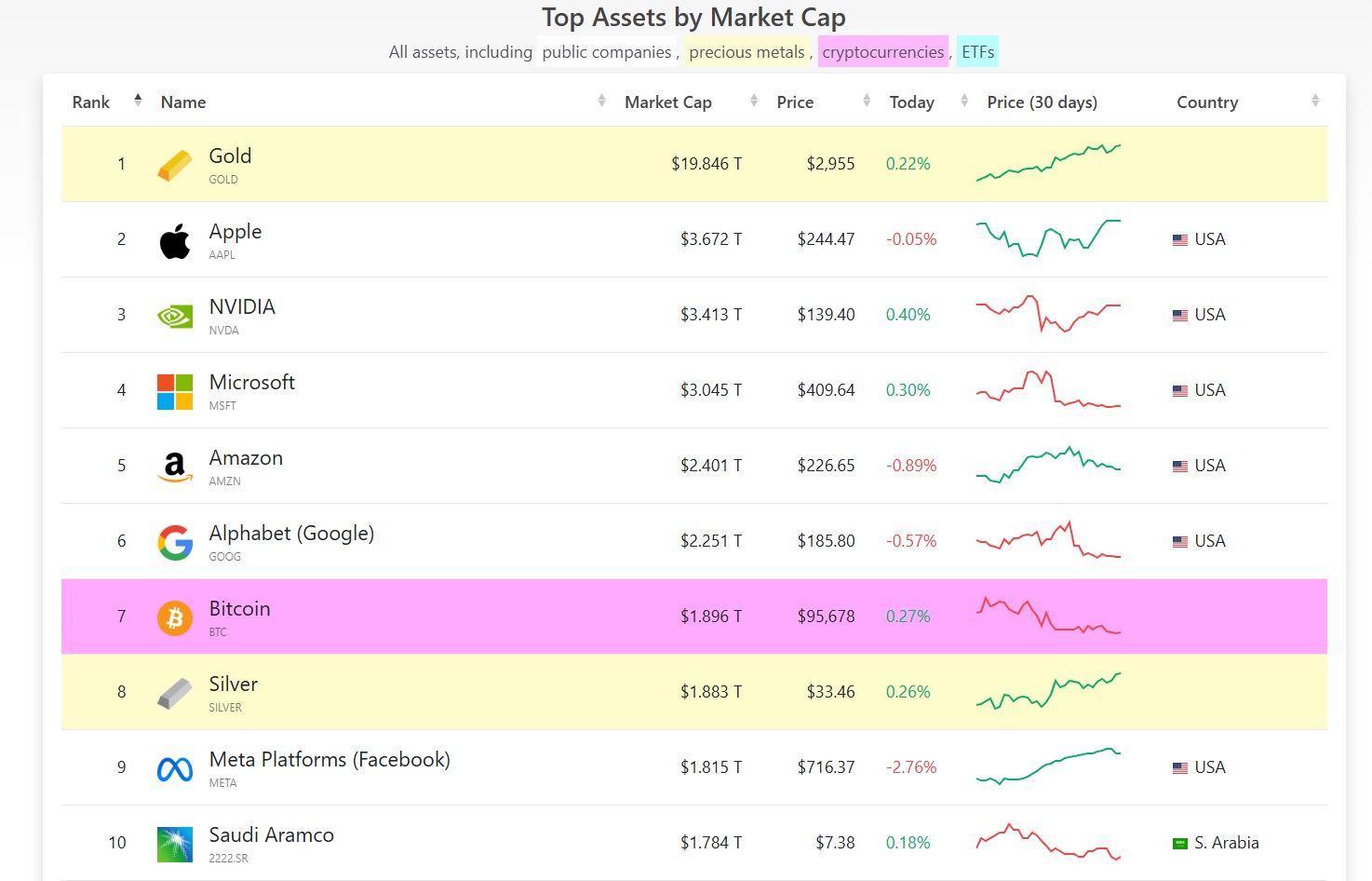
Task: Click Silver's 30-day price chart
Action: point(1048,691)
